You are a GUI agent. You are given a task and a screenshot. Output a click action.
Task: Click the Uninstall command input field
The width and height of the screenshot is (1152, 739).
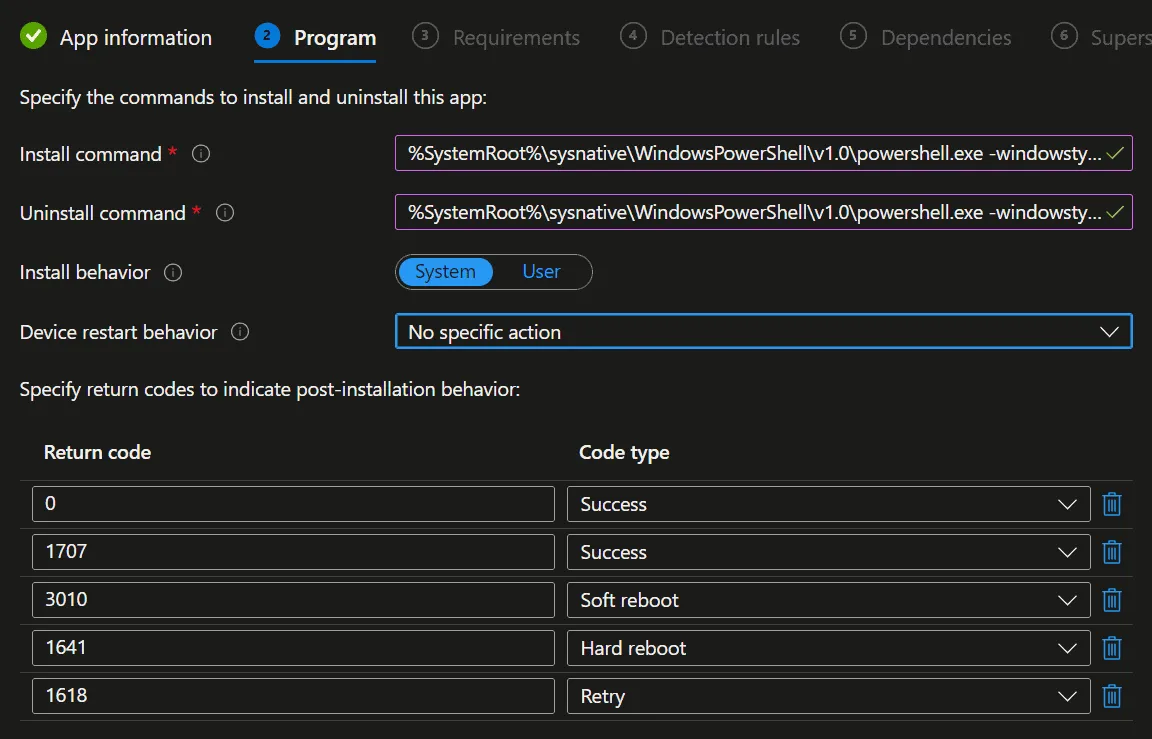763,212
